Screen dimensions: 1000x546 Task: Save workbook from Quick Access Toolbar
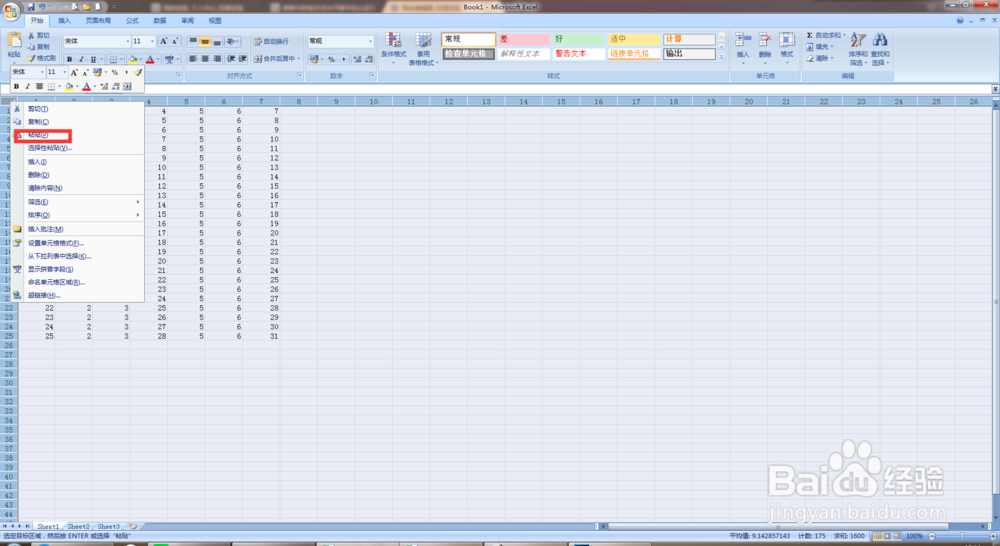31,6
